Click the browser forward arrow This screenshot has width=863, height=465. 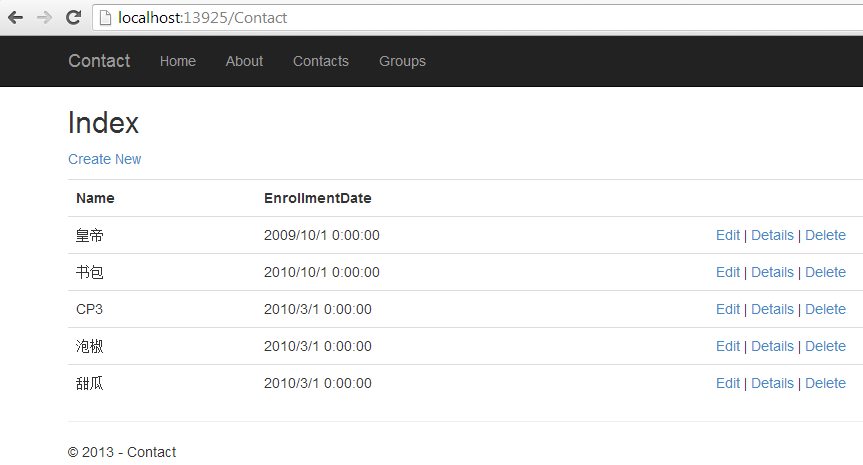click(44, 18)
